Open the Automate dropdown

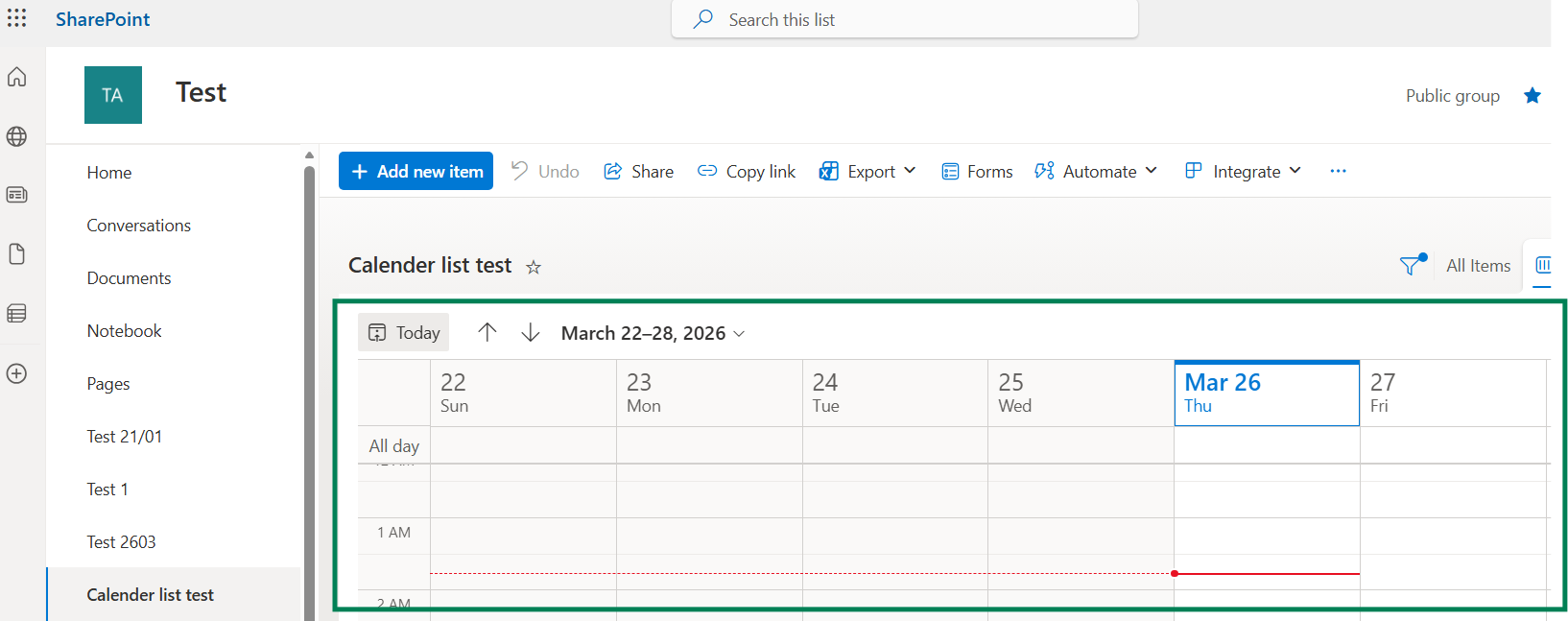click(1096, 171)
